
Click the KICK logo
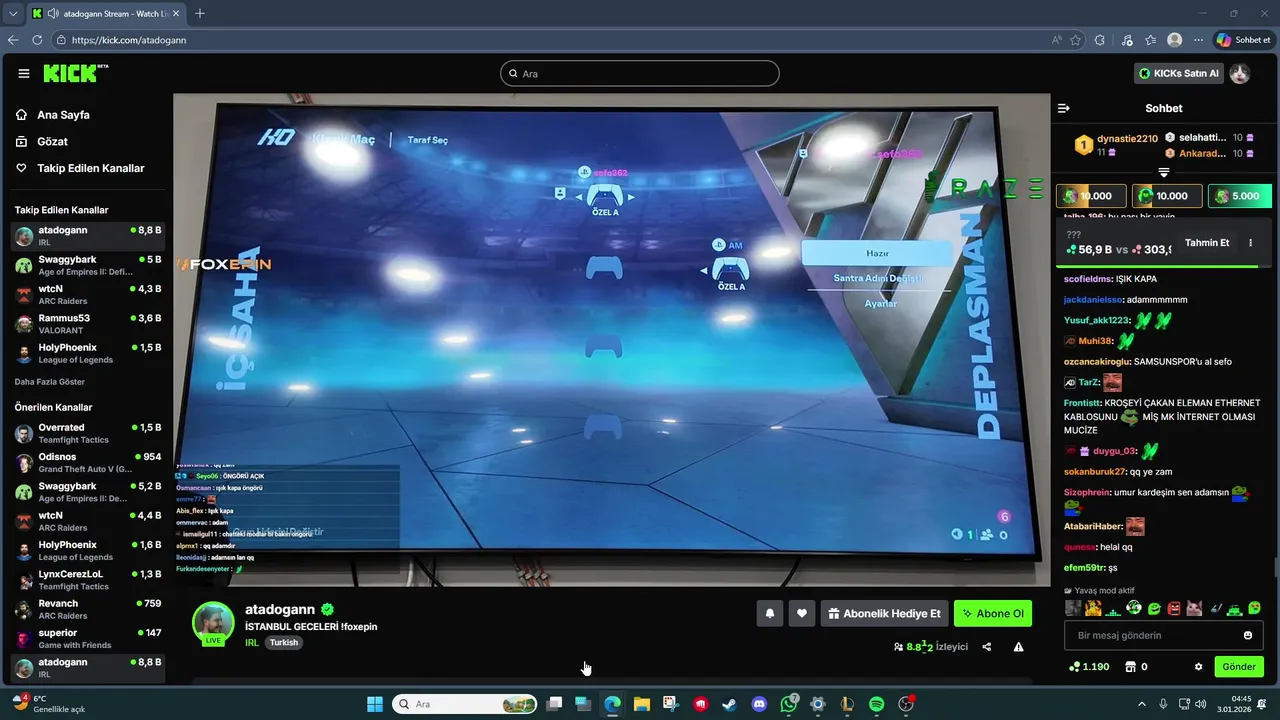point(75,73)
